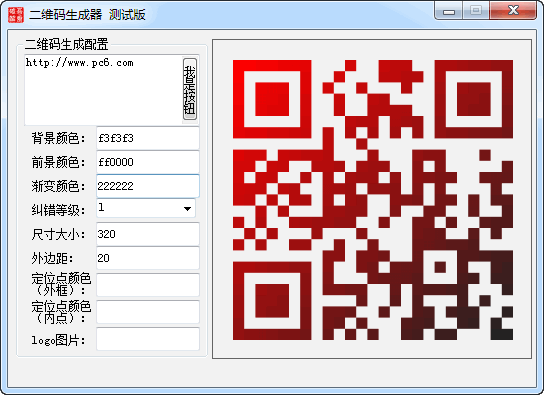Click the URL text area containing http://www.pc6.com

(x=103, y=90)
